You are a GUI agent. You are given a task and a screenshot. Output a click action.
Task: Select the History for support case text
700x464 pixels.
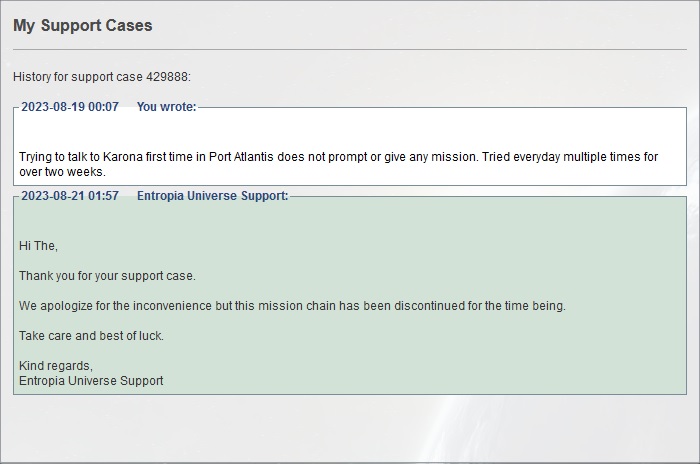pos(78,77)
